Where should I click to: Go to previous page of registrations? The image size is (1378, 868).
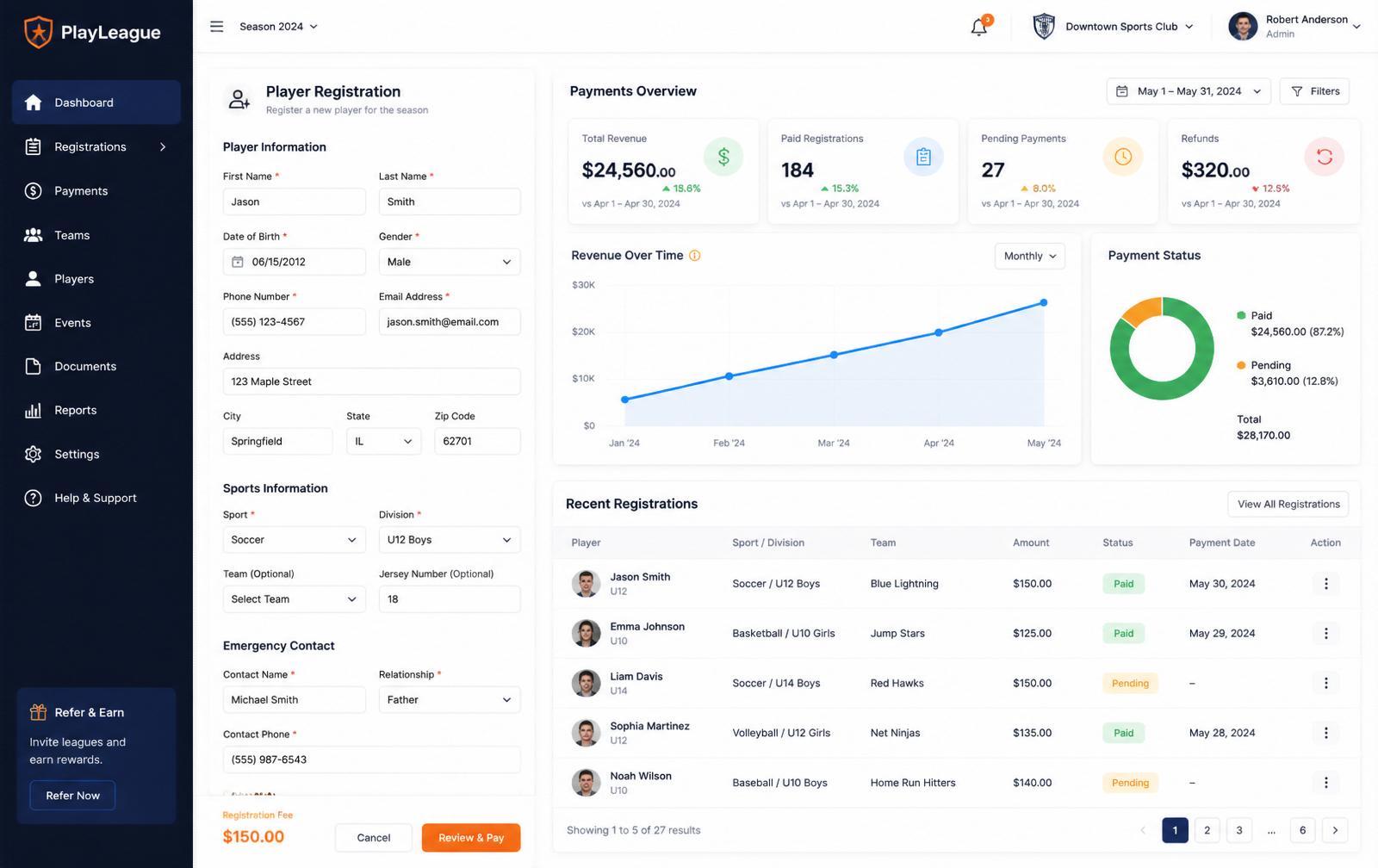pos(1143,830)
